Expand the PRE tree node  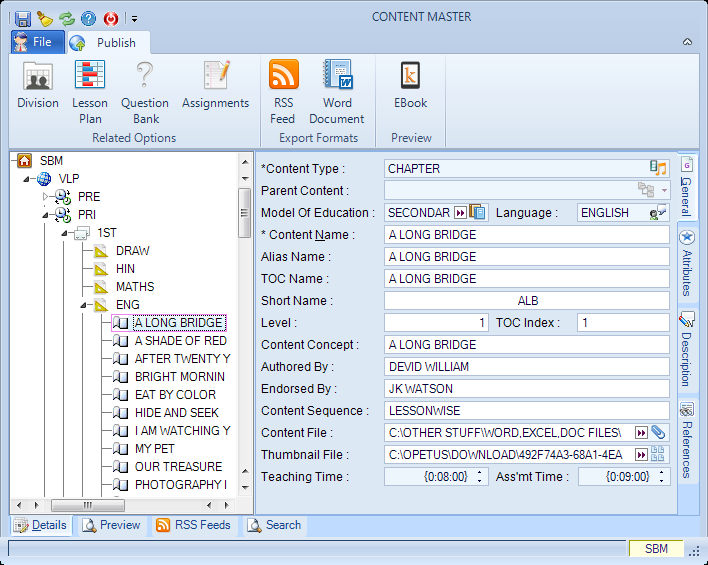[x=45, y=196]
